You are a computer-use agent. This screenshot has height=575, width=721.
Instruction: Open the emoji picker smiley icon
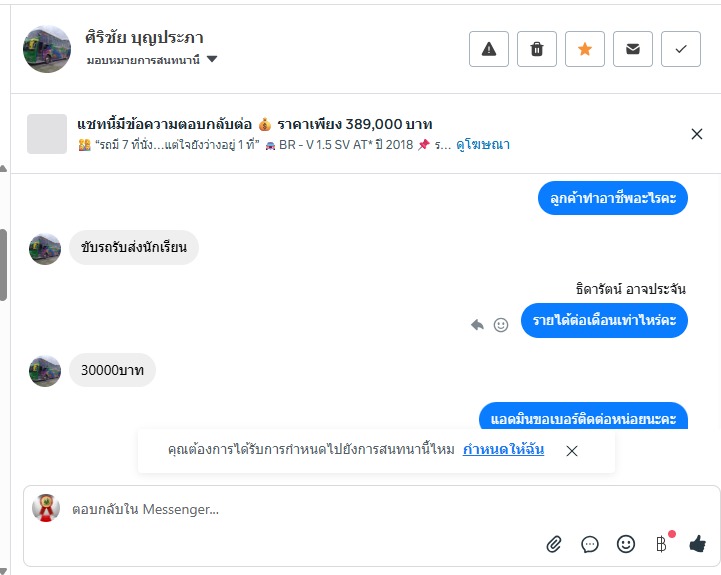tap(625, 544)
